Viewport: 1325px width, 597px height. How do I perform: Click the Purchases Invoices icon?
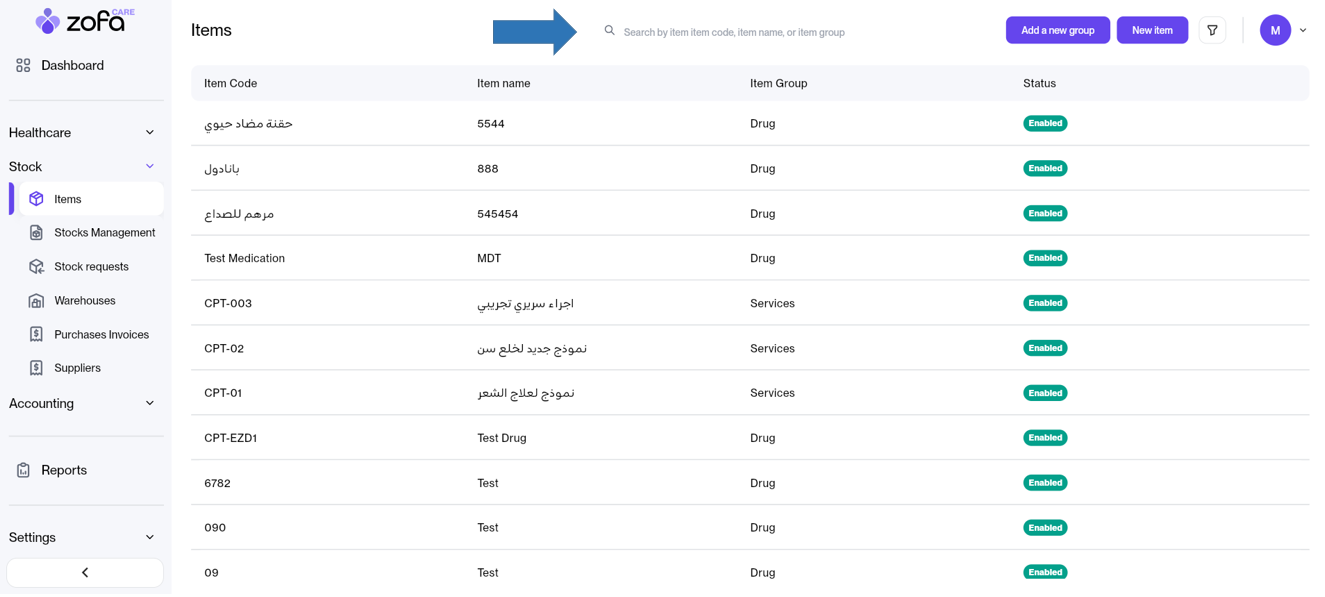(36, 334)
